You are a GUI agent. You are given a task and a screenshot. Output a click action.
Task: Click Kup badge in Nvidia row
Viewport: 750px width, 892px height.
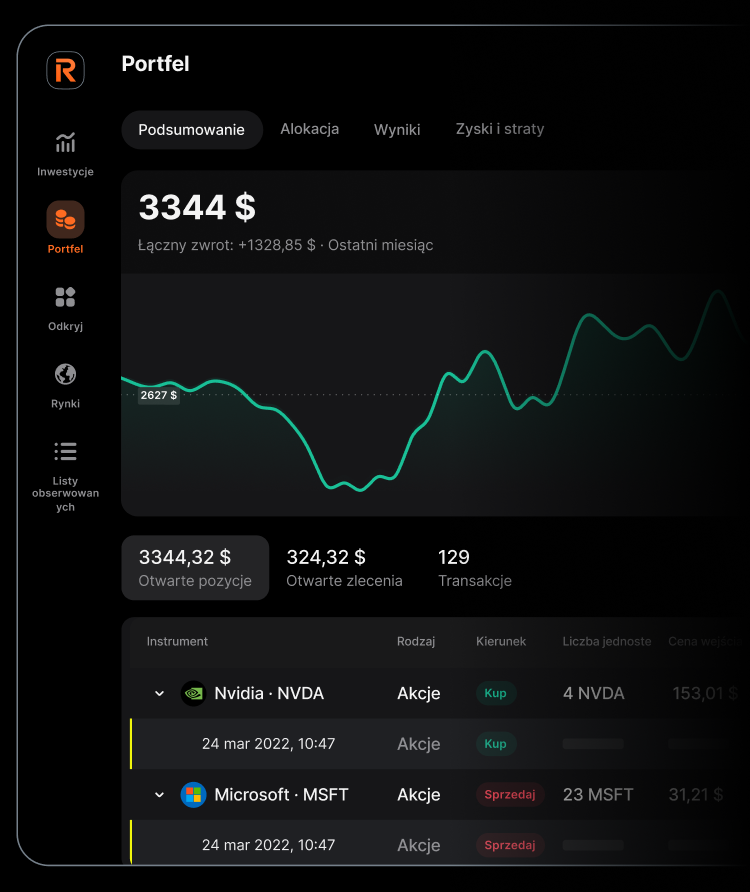(496, 693)
